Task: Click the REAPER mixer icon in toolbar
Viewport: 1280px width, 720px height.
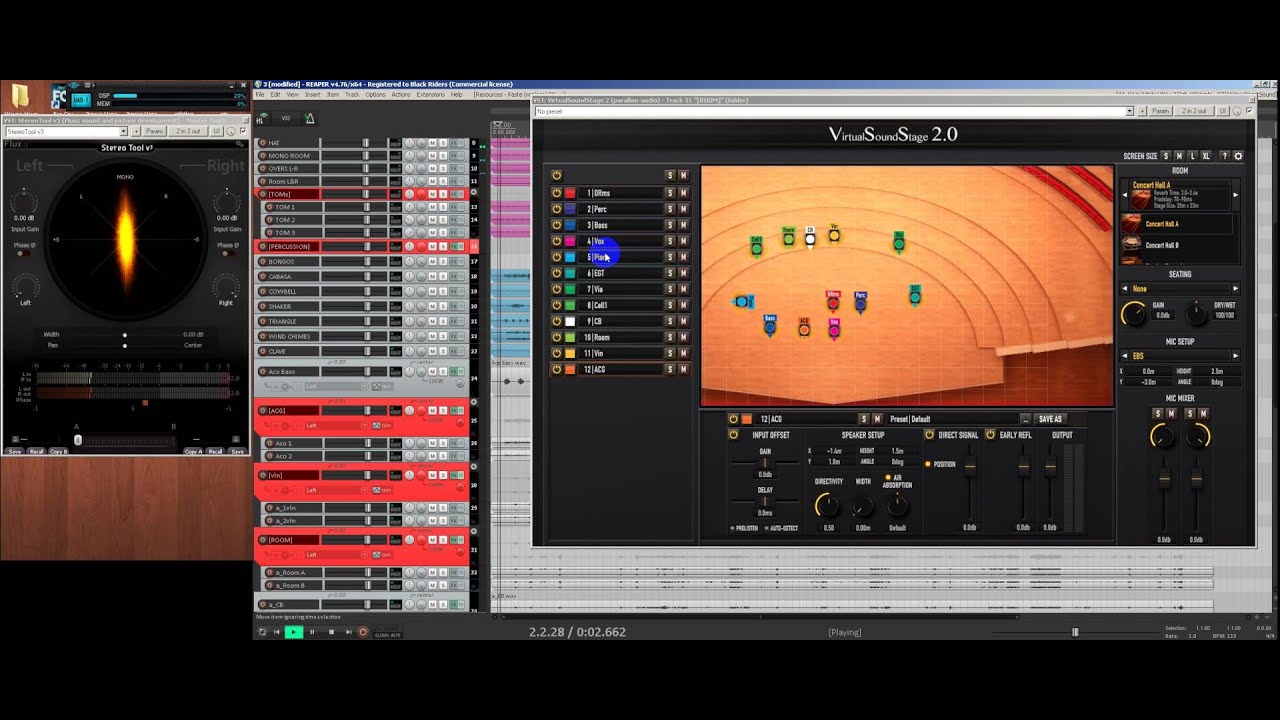Action: click(260, 119)
